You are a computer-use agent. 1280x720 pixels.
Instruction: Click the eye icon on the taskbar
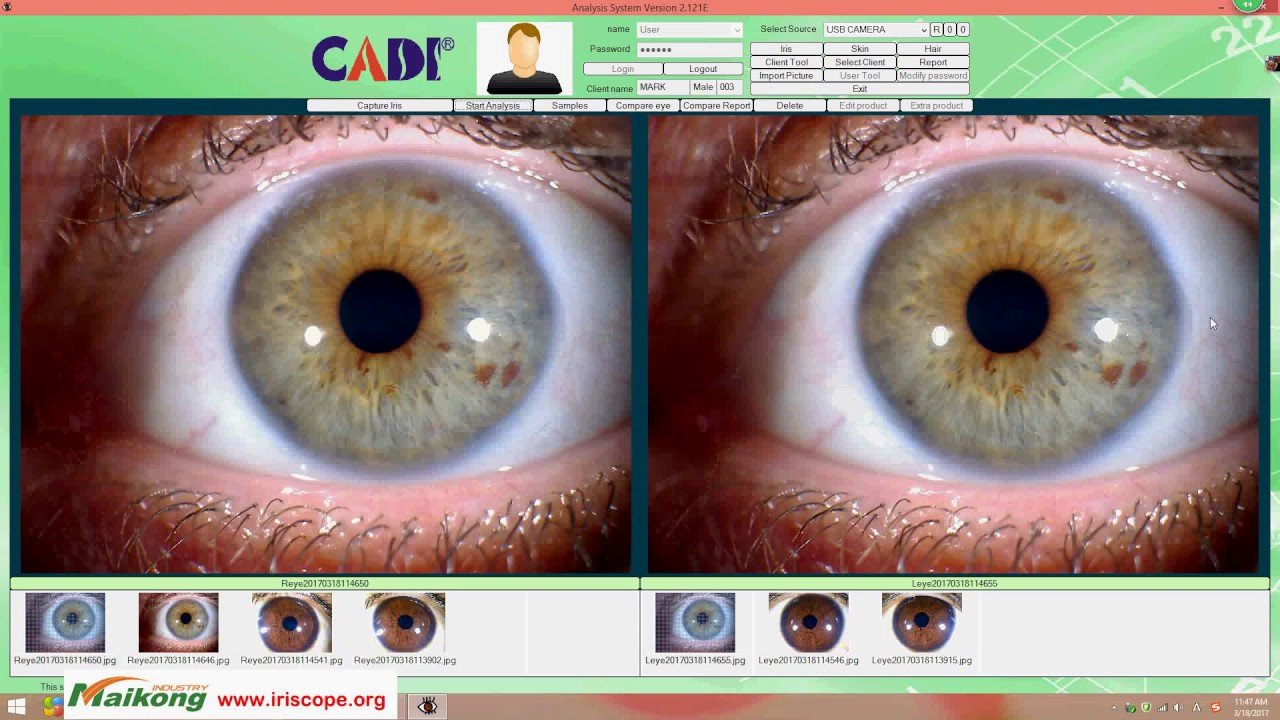point(429,705)
